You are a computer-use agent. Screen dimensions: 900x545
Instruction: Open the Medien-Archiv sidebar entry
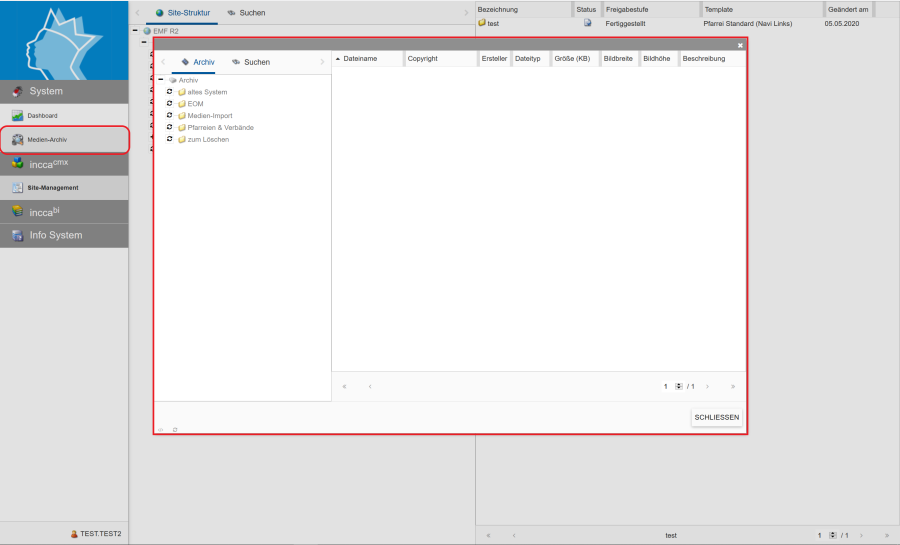(47, 139)
